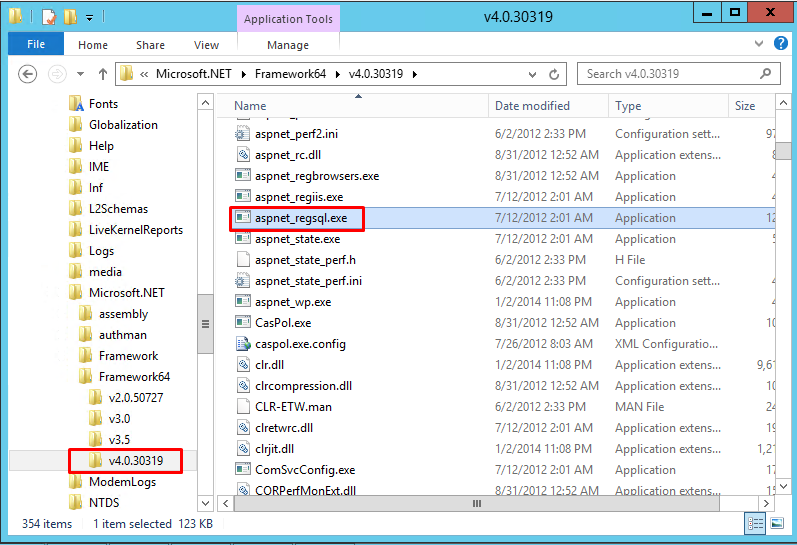Sort by the Size column header
The width and height of the screenshot is (797, 545).
[751, 106]
